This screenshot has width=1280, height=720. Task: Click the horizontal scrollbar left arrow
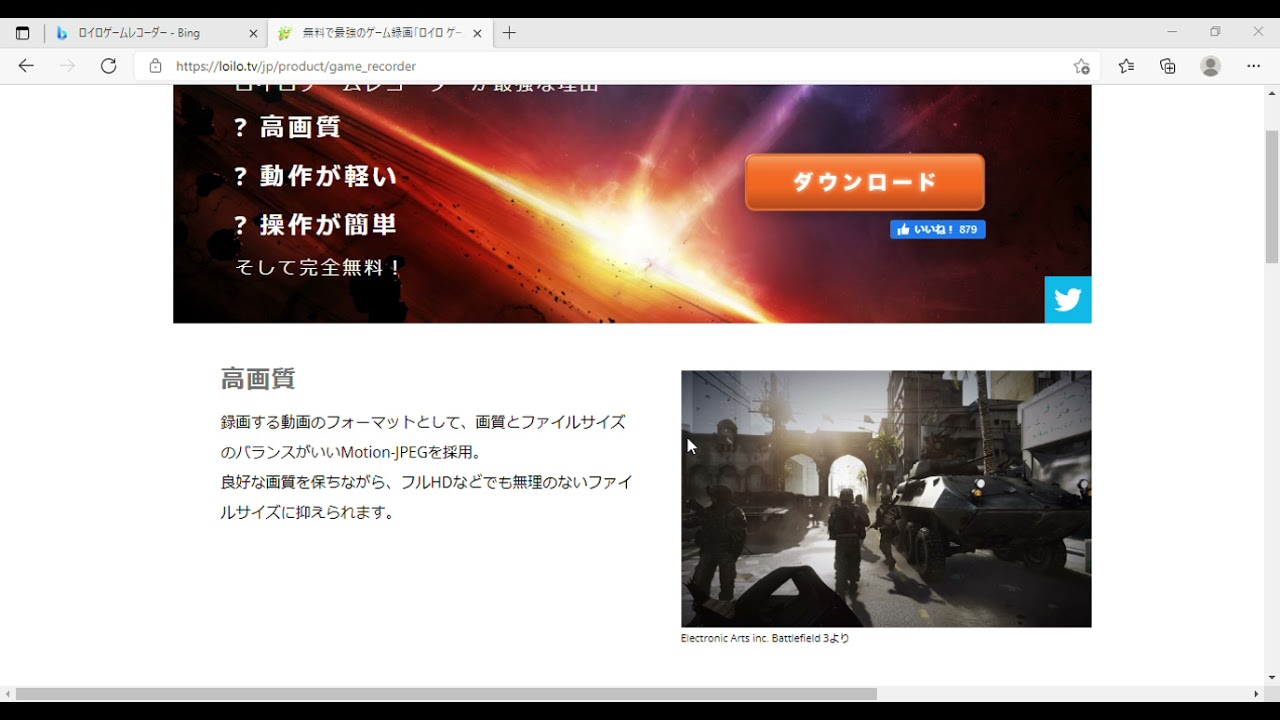pyautogui.click(x=8, y=694)
